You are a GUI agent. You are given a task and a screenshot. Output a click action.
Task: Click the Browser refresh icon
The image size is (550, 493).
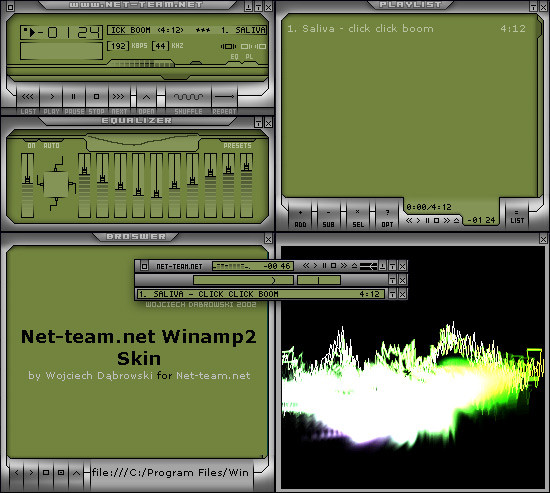tap(61, 473)
